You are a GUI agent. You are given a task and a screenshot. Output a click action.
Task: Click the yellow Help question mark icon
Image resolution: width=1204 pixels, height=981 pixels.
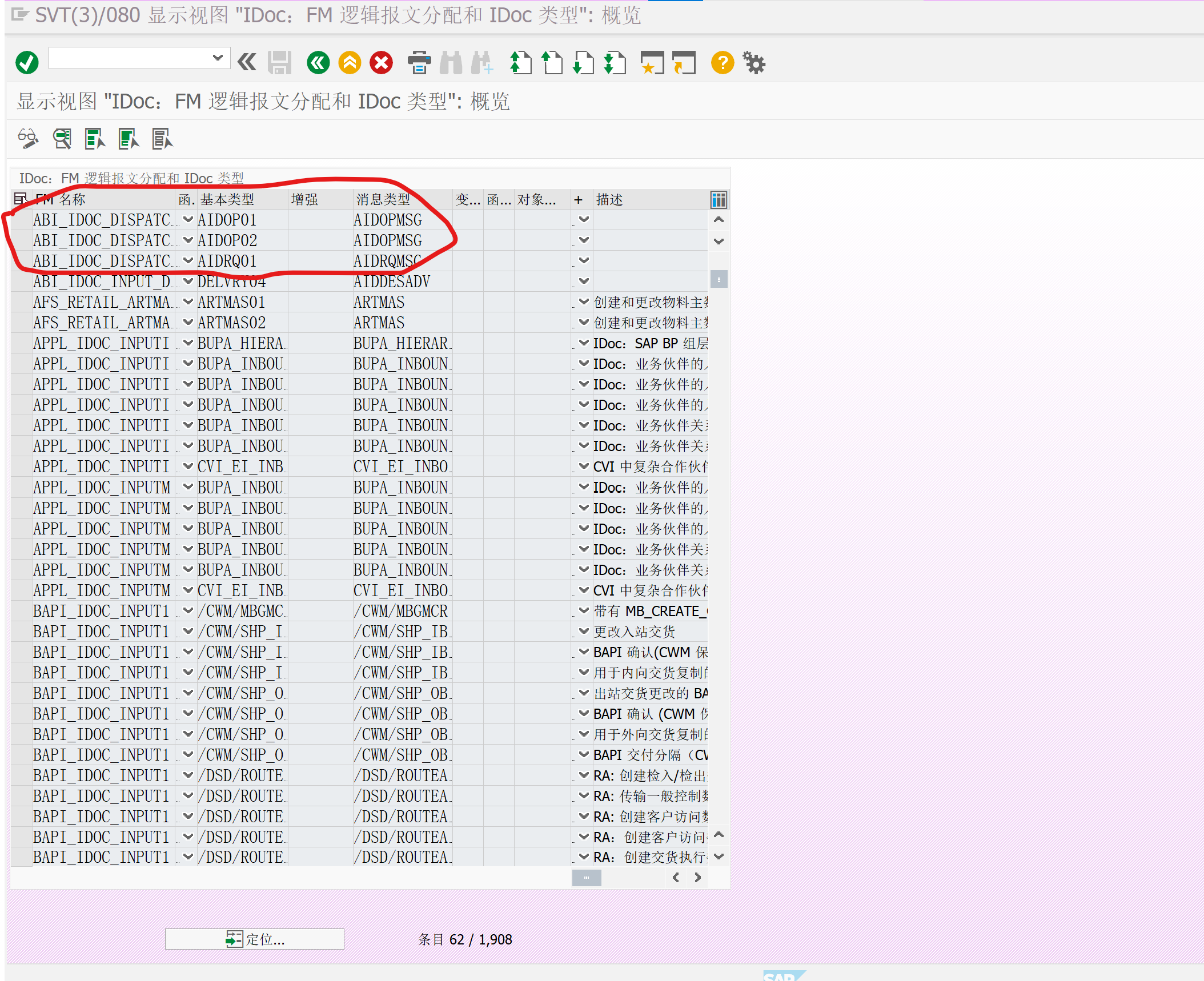click(x=722, y=62)
